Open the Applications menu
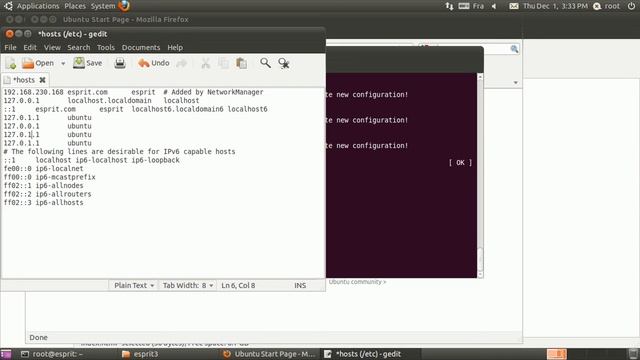Image resolution: width=640 pixels, height=360 pixels. pos(38,6)
